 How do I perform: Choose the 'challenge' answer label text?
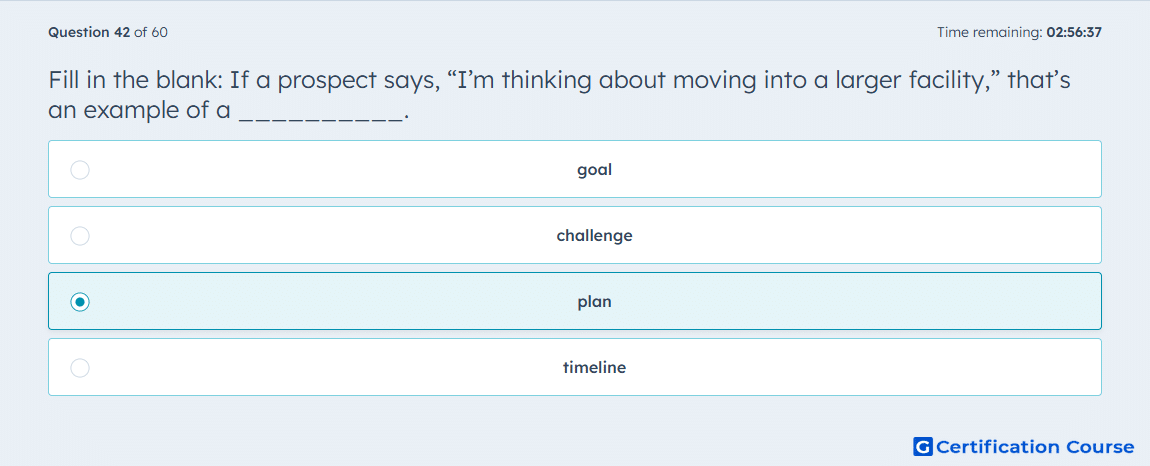point(594,236)
